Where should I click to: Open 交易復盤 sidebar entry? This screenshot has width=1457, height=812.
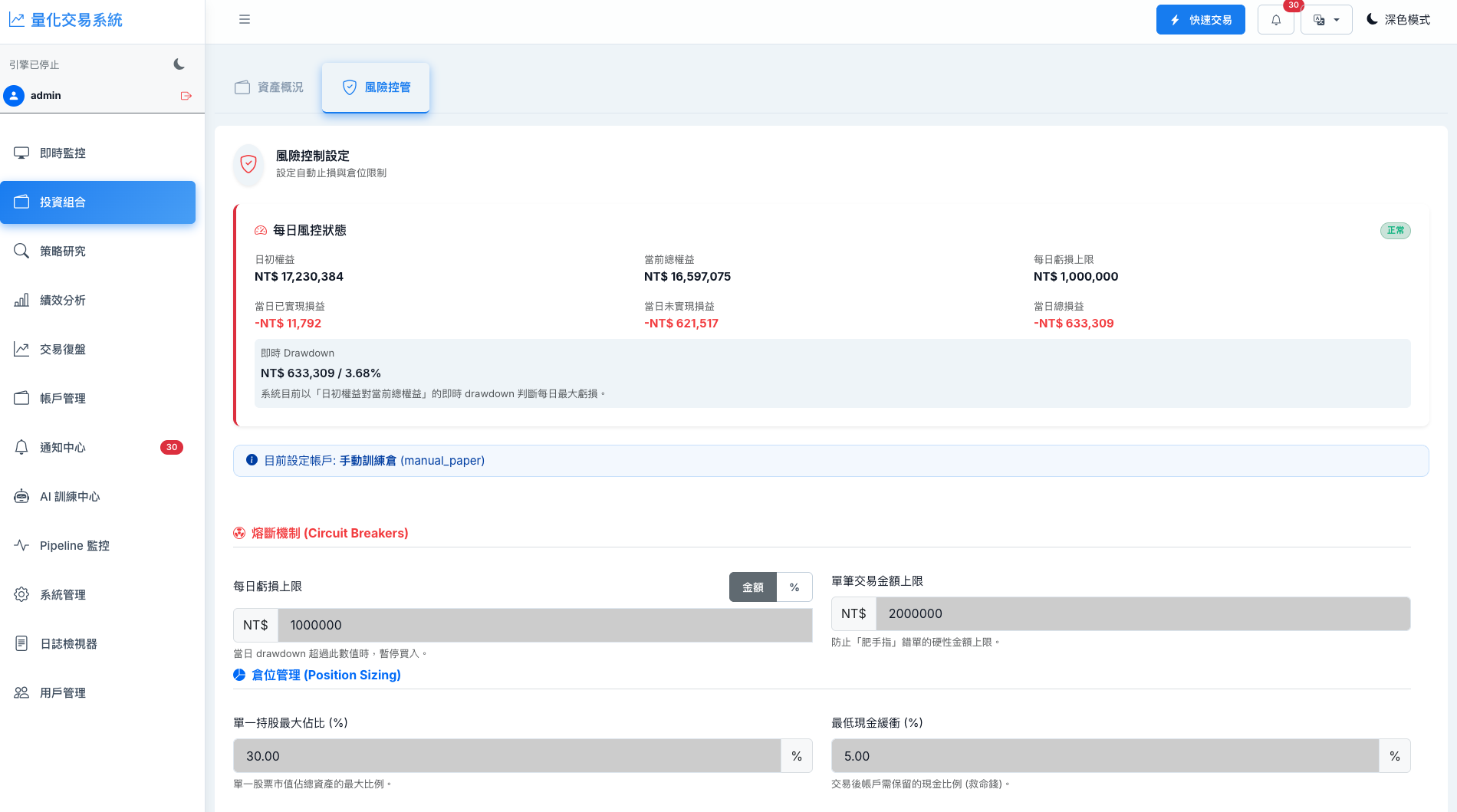(97, 350)
